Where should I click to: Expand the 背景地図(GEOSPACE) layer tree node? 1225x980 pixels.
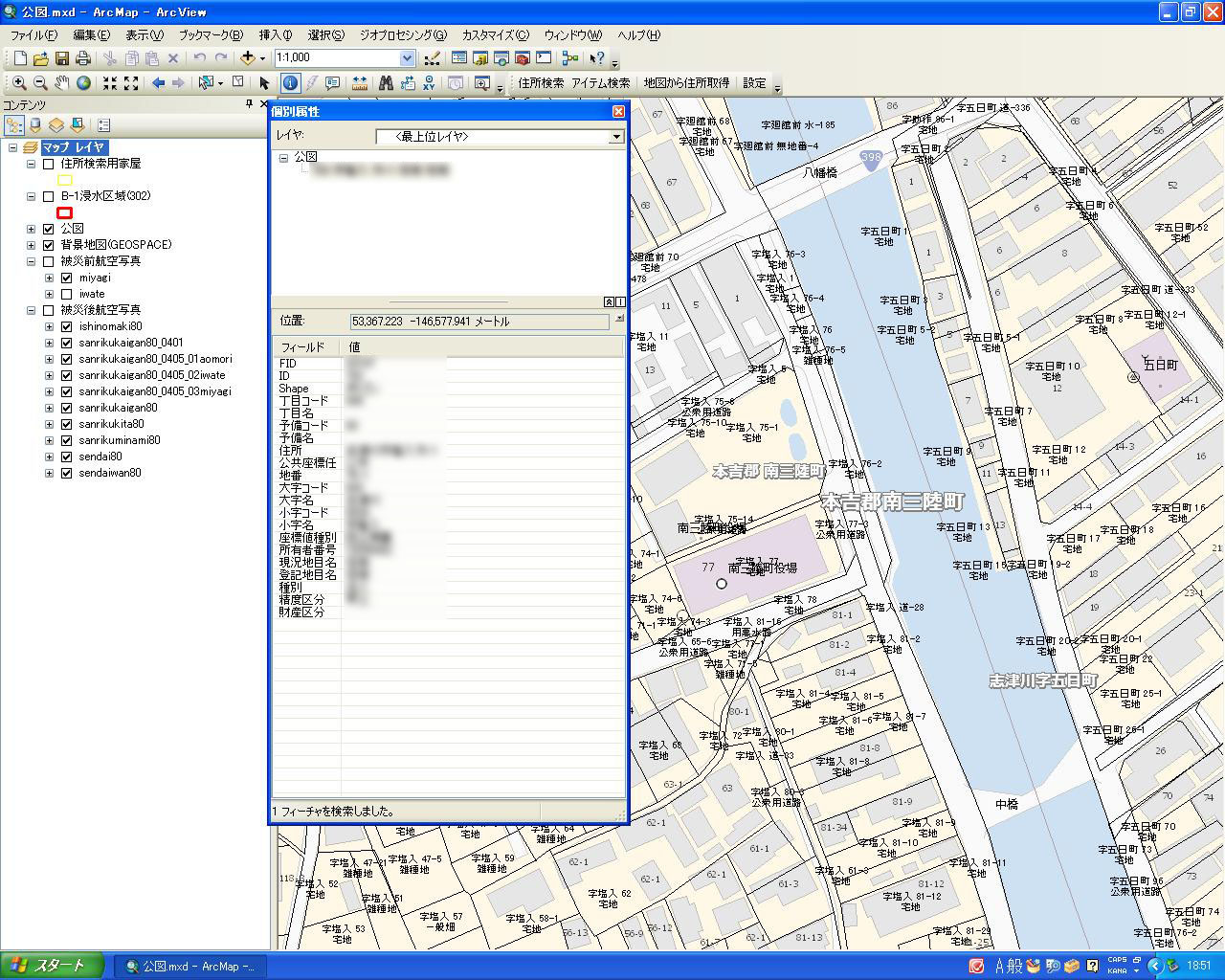tap(32, 245)
